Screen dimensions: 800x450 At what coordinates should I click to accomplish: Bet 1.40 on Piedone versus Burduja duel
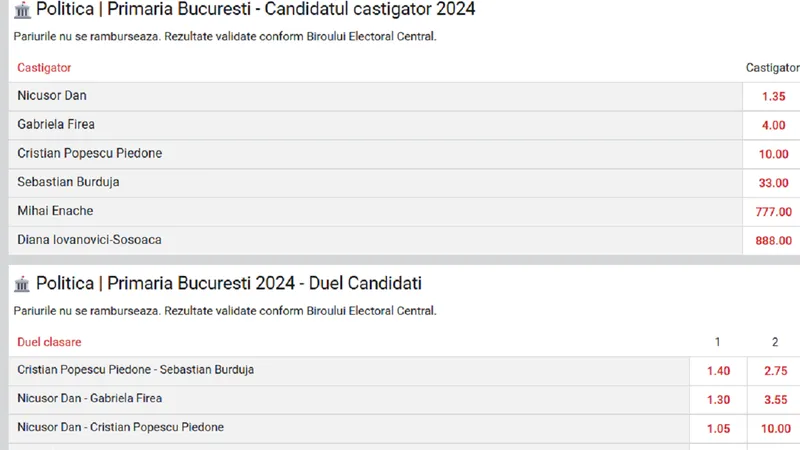[x=718, y=371]
